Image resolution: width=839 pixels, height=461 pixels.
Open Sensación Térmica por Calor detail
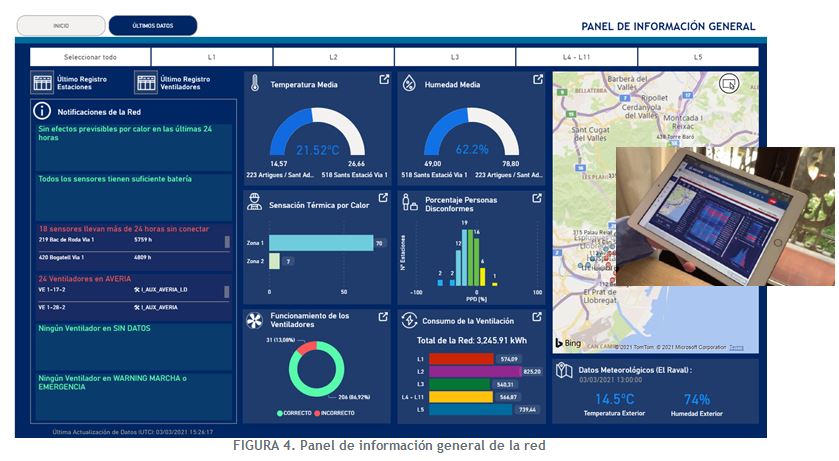click(x=384, y=198)
